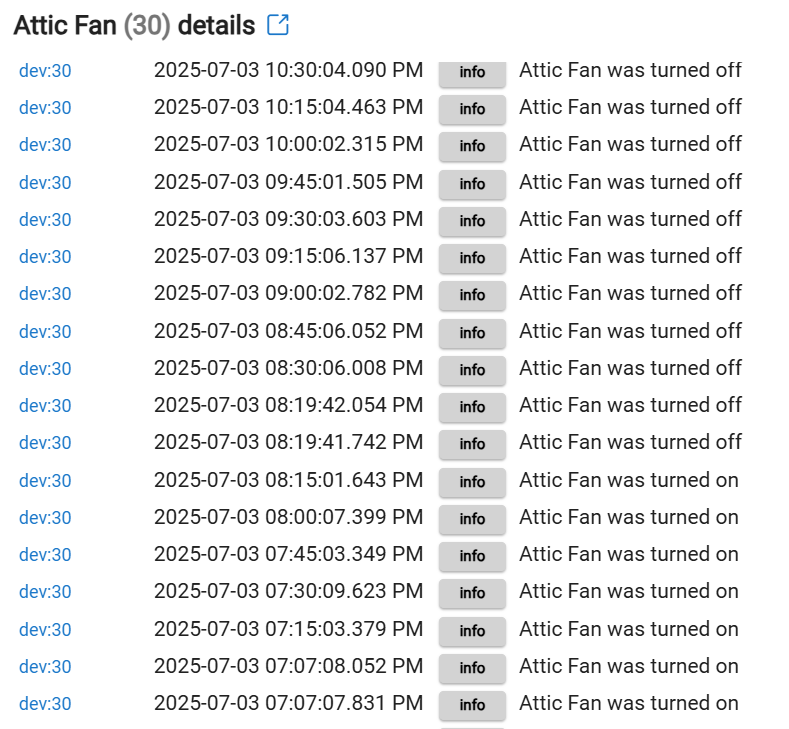This screenshot has width=789, height=729.
Task: Click info badge on 09:30:03.603 PM row
Action: (x=472, y=221)
